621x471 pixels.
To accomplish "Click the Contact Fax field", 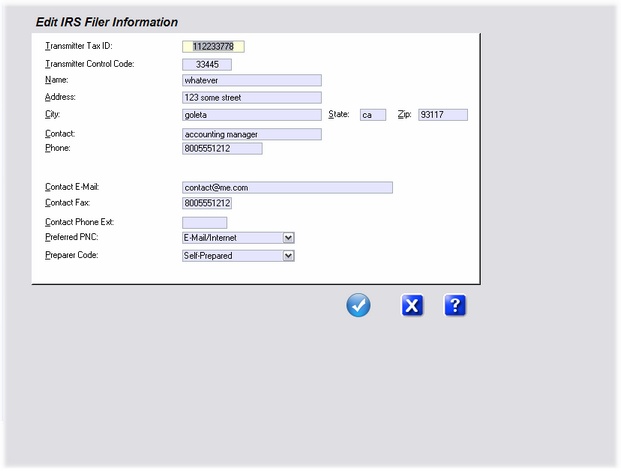I will pos(207,203).
